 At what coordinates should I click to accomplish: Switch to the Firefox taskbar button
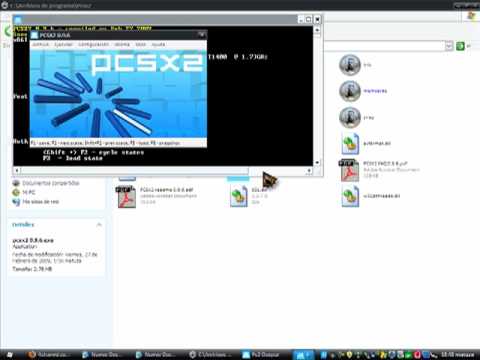50,355
